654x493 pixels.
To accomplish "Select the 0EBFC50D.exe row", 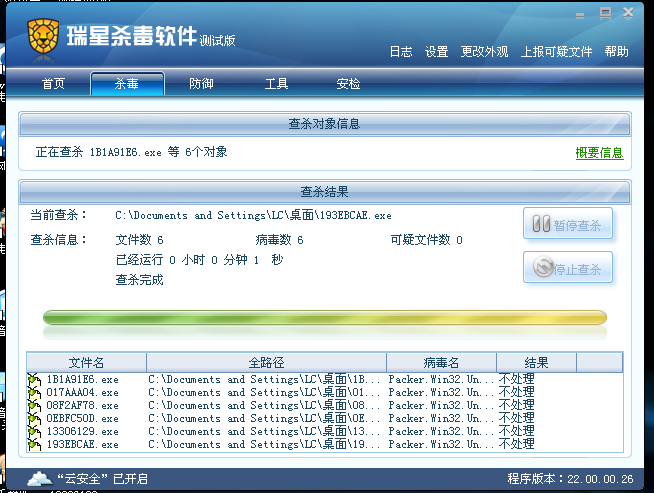I will point(325,418).
